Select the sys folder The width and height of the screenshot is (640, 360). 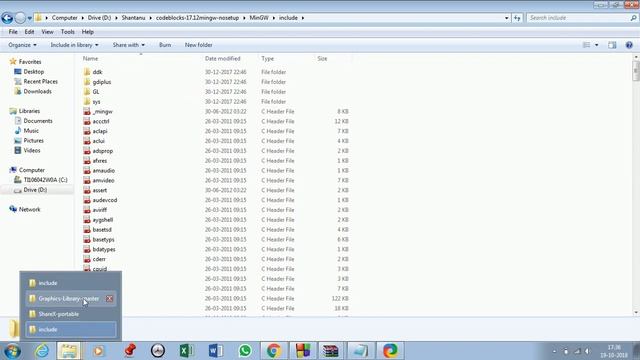96,102
